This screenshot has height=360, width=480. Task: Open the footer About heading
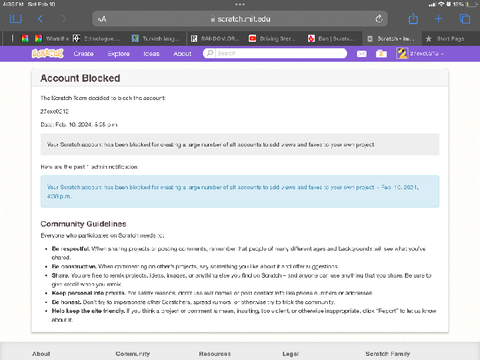pos(41,354)
